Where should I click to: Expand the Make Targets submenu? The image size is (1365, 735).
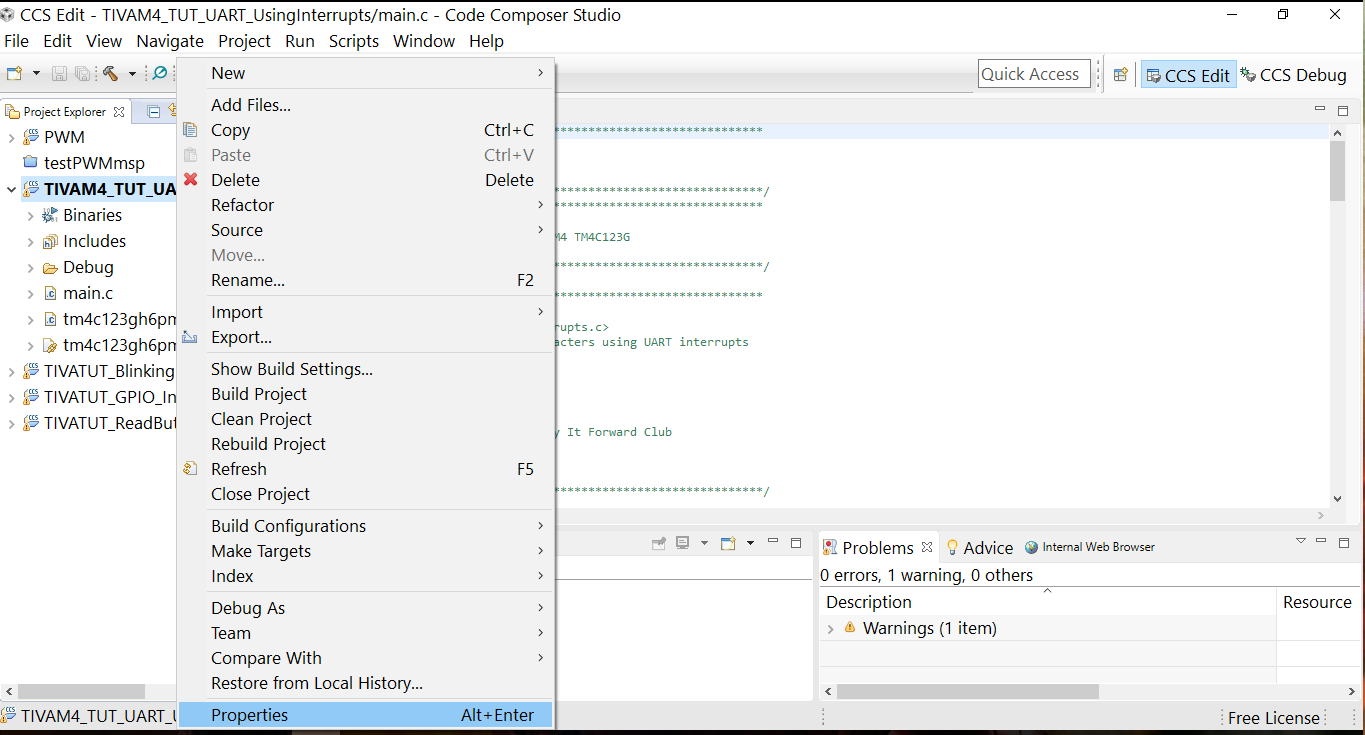[x=365, y=551]
